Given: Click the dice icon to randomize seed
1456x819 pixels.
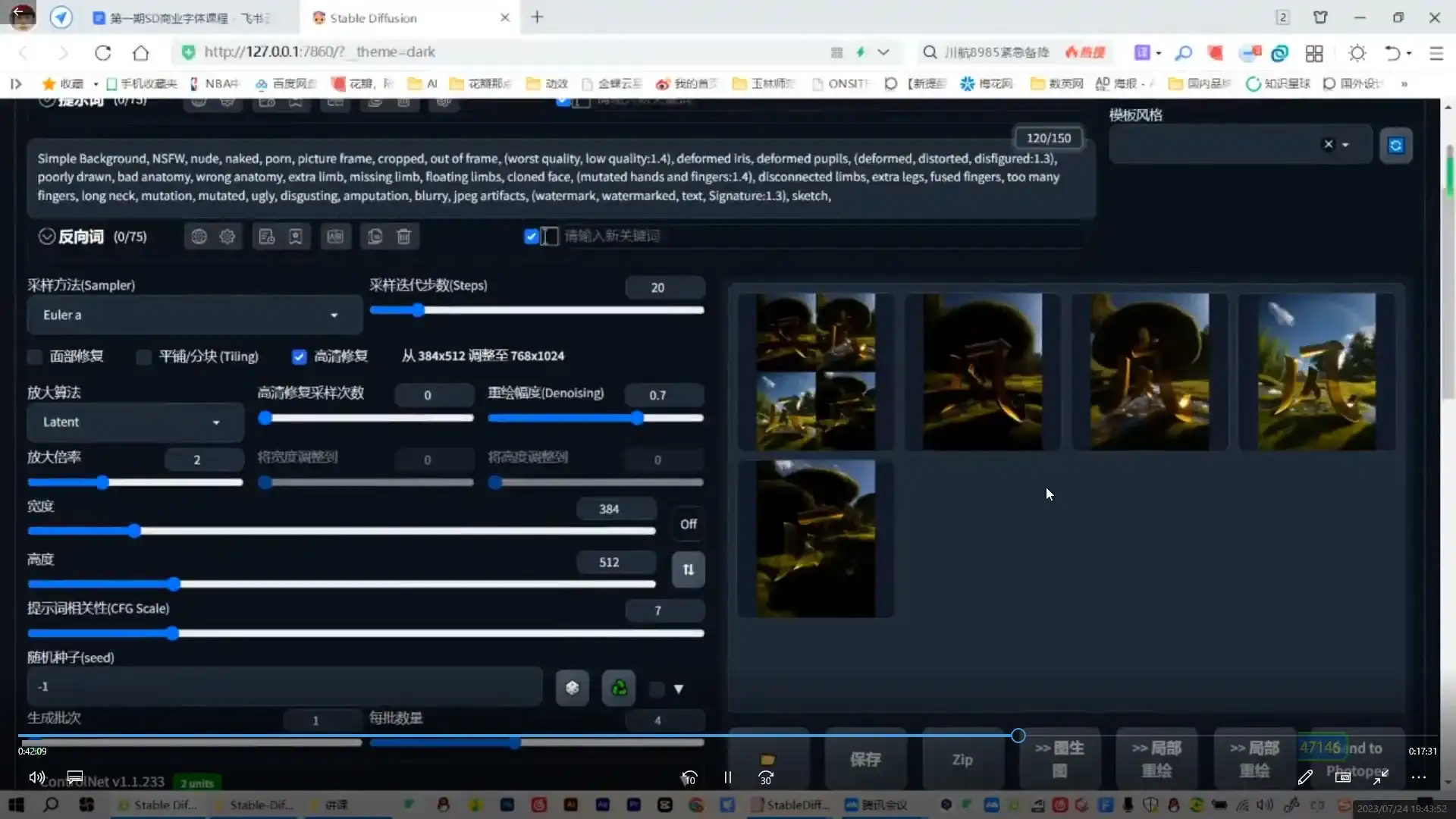Looking at the screenshot, I should pos(573,688).
